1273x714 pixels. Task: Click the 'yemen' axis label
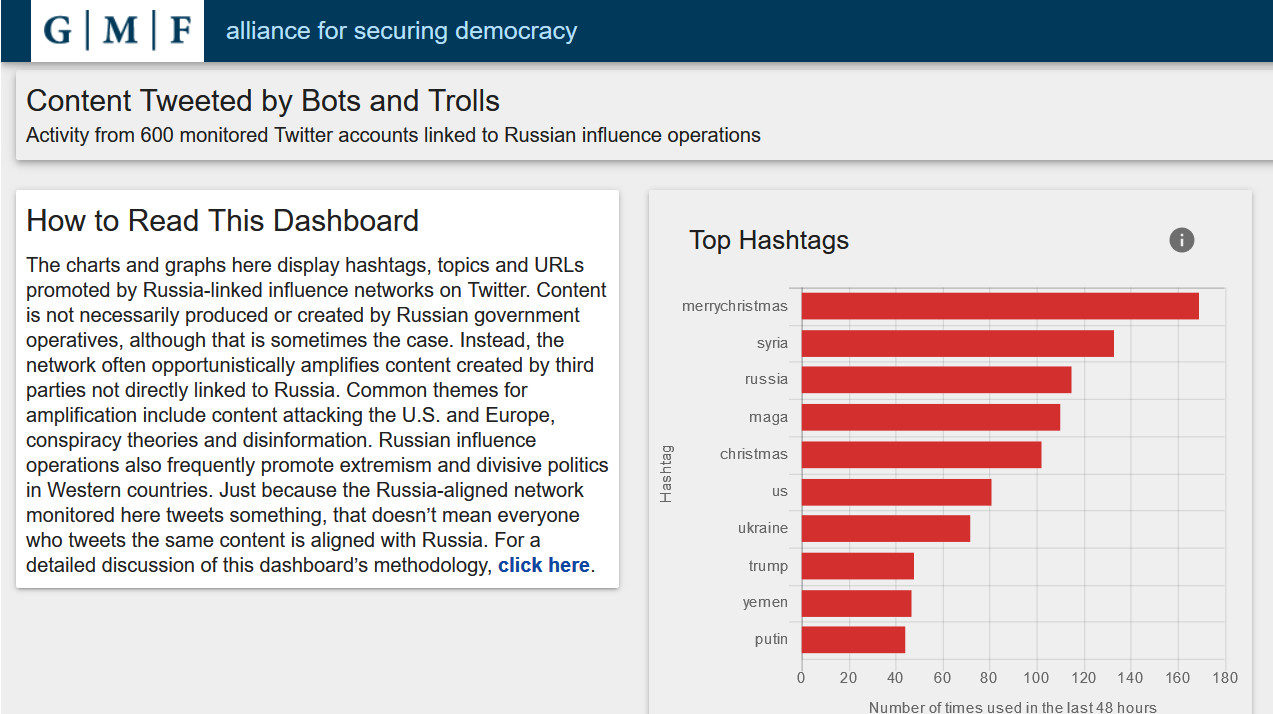765,603
